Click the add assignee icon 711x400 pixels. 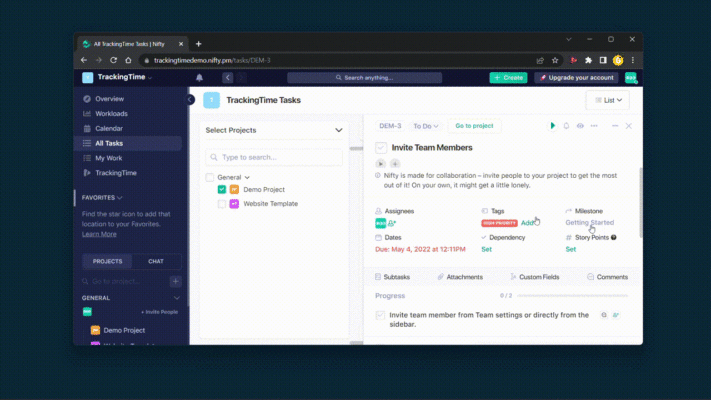pos(392,223)
